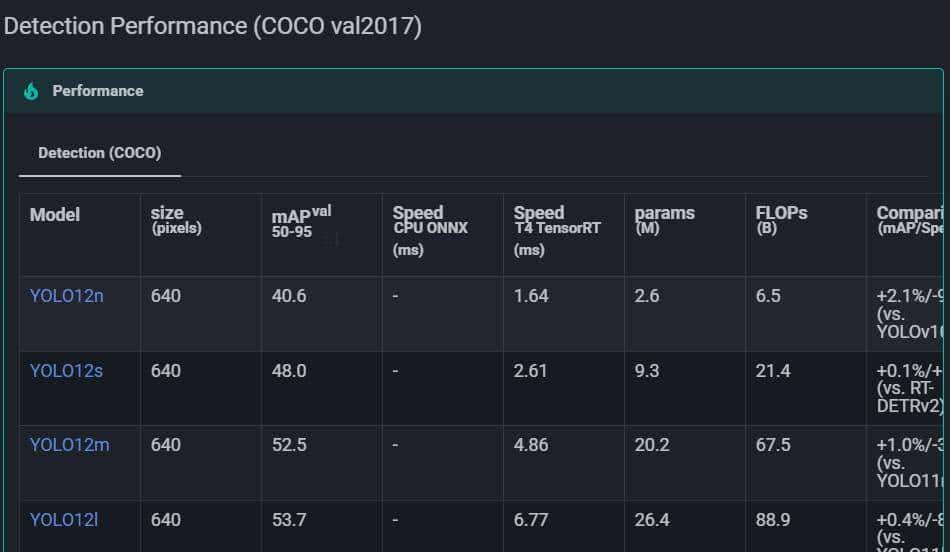Click the 1.64 speed cell for YOLO12n
The image size is (950, 552).
point(531,296)
